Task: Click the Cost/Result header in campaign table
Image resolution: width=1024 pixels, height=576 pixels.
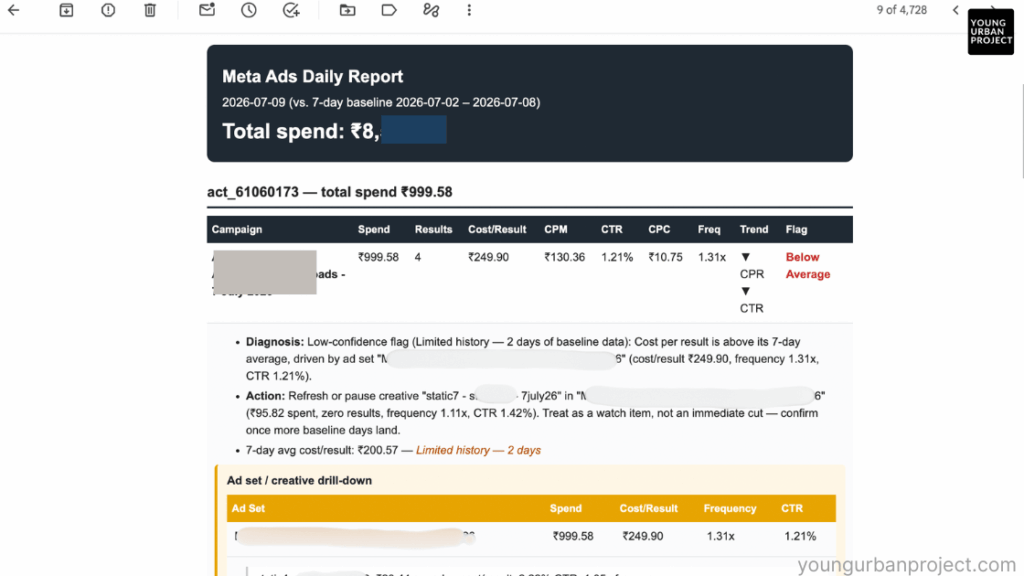Action: (x=497, y=230)
